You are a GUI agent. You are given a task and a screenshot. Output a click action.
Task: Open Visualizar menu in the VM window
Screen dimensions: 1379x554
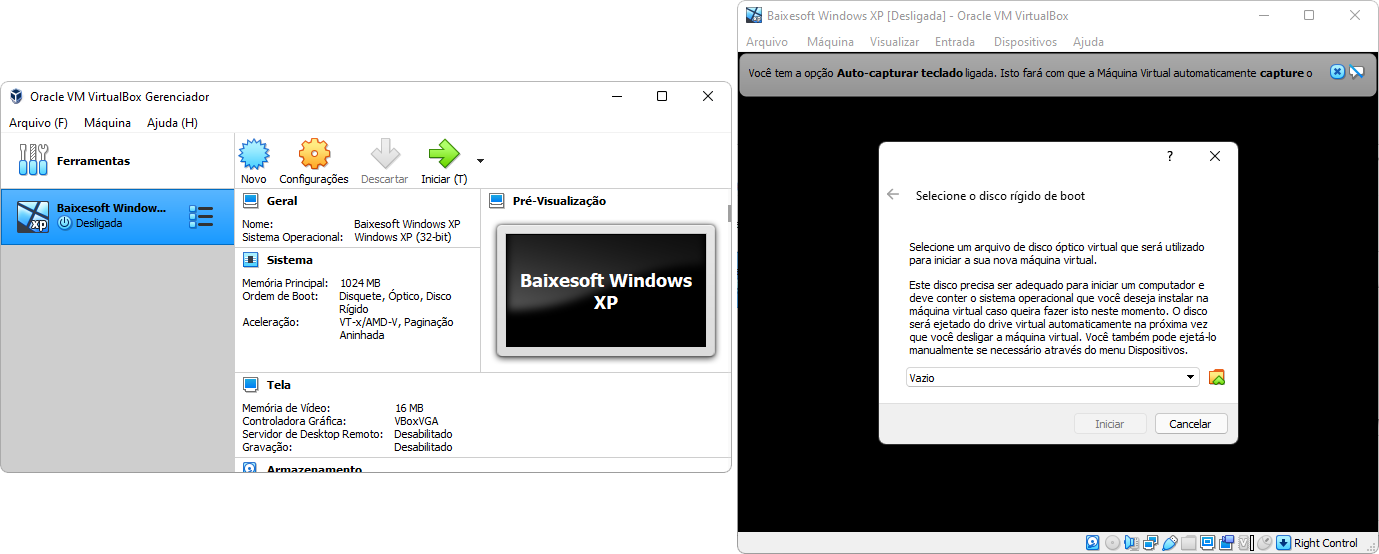coord(894,42)
